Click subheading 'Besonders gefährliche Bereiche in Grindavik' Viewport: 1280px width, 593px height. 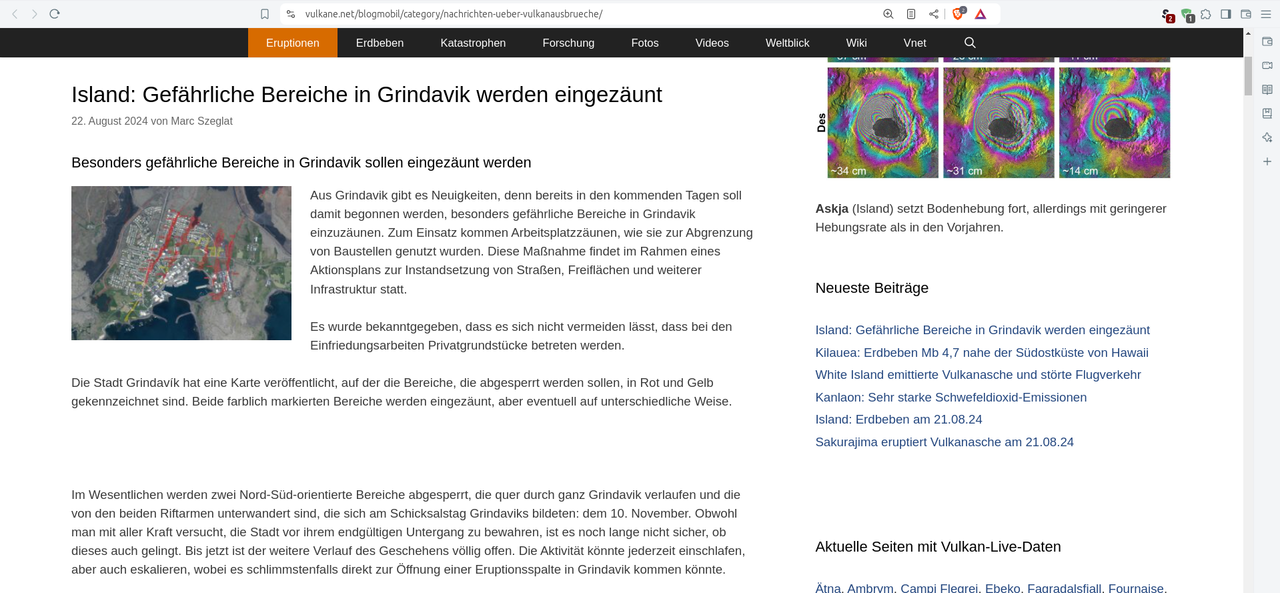click(x=301, y=162)
